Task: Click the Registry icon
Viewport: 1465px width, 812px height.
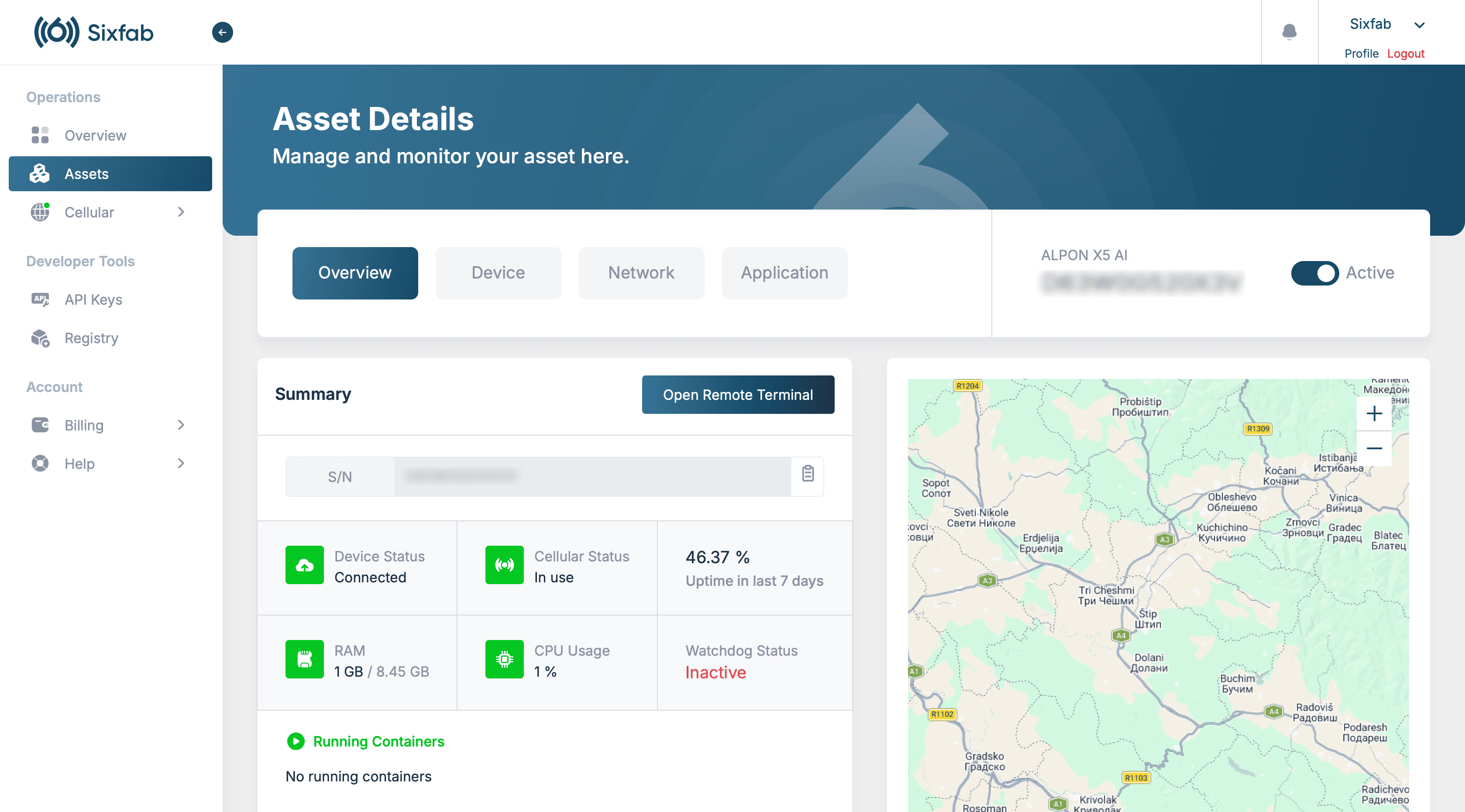Action: click(40, 338)
